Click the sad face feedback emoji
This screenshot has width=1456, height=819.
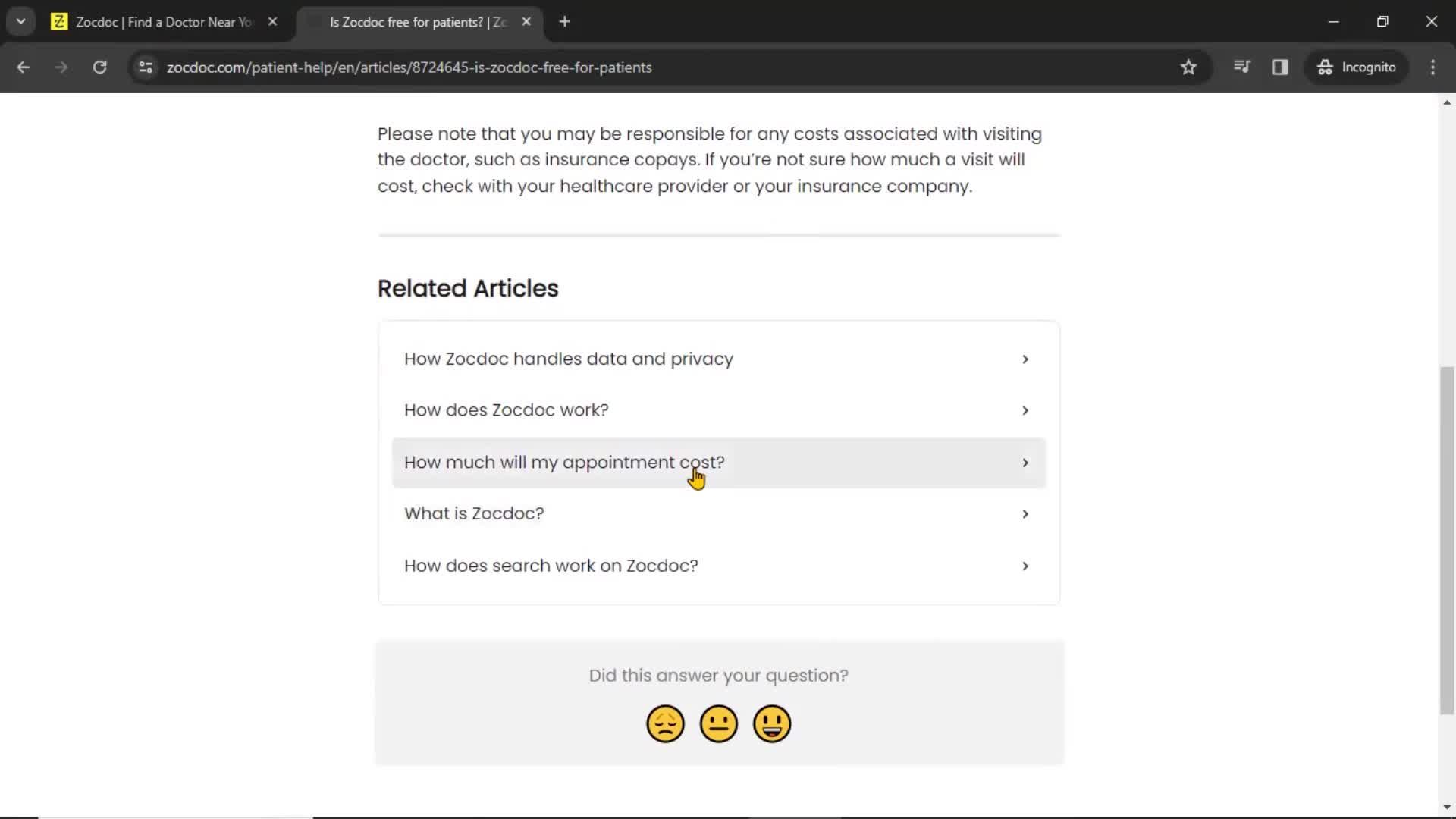tap(665, 723)
